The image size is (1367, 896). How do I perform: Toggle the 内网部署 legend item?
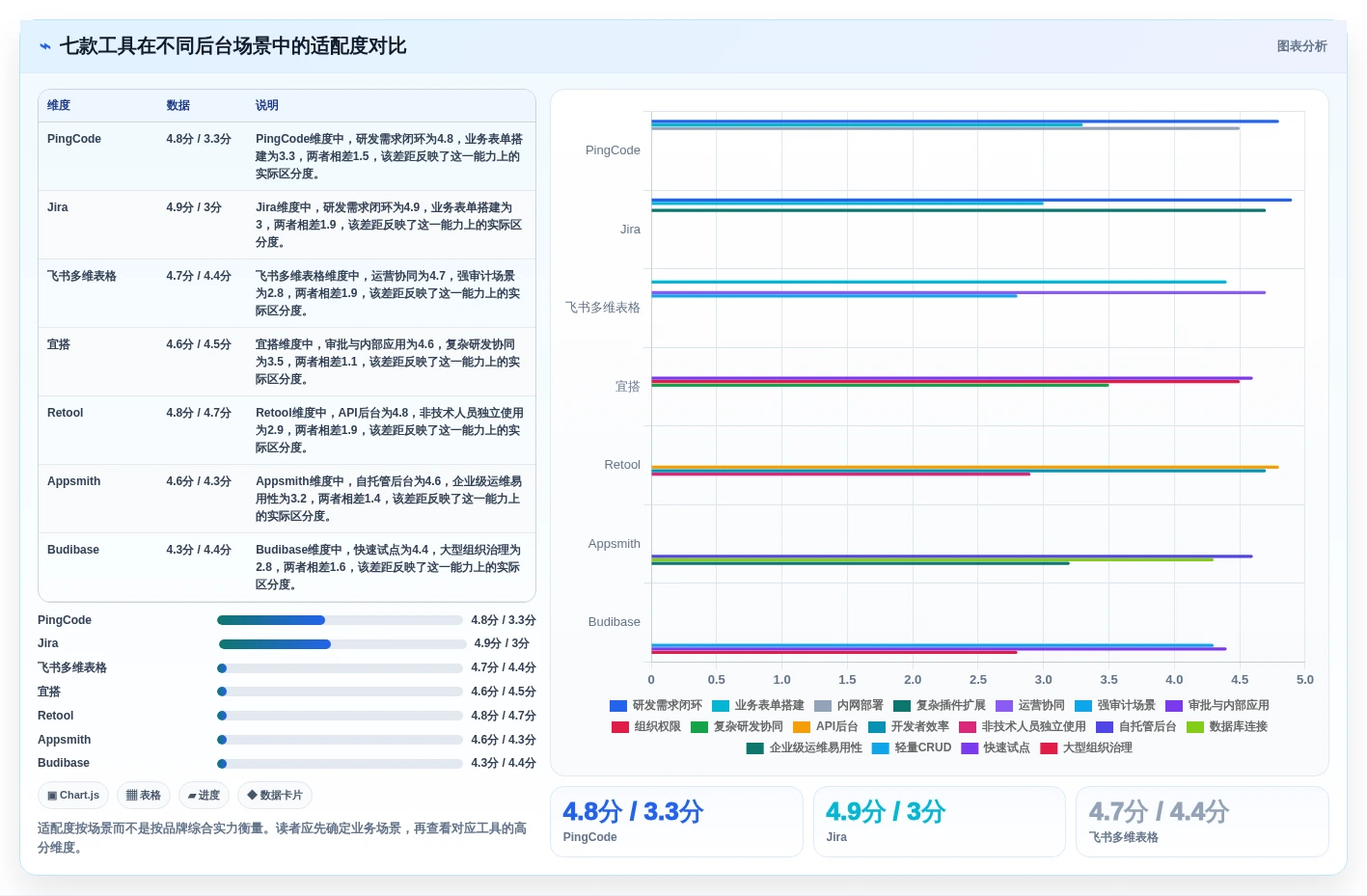tap(848, 706)
